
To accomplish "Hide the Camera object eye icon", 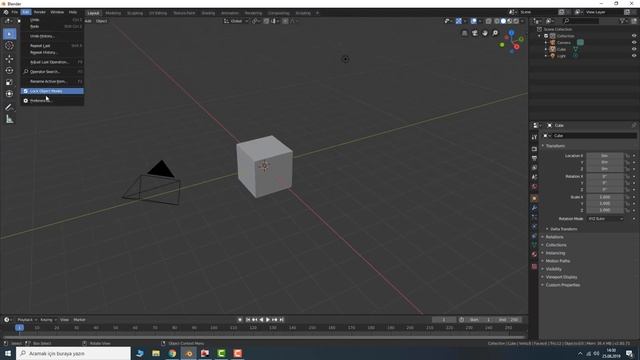I will point(634,42).
